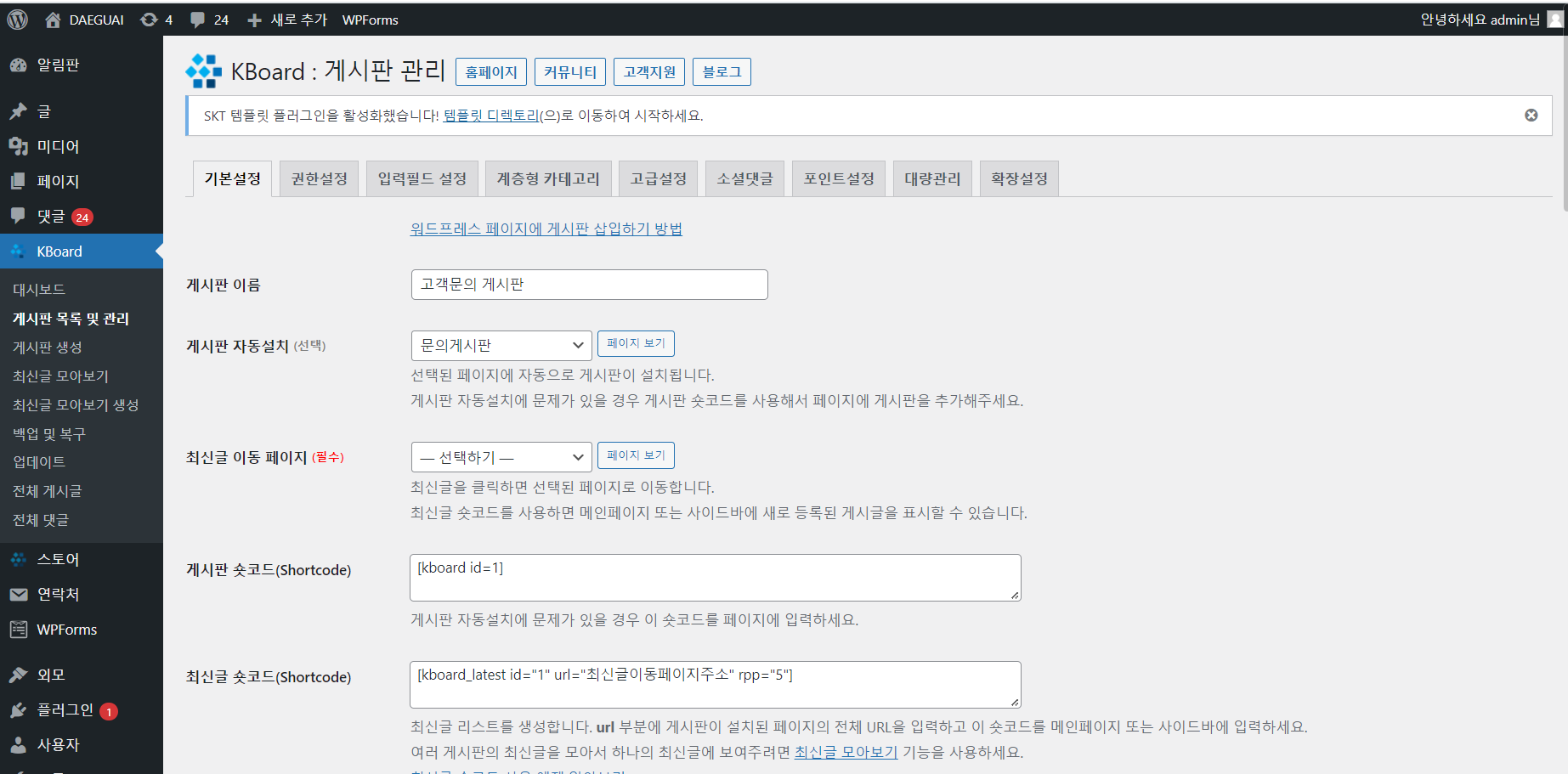
Task: Open 템플릿 디렉토리 link
Action: [x=491, y=116]
